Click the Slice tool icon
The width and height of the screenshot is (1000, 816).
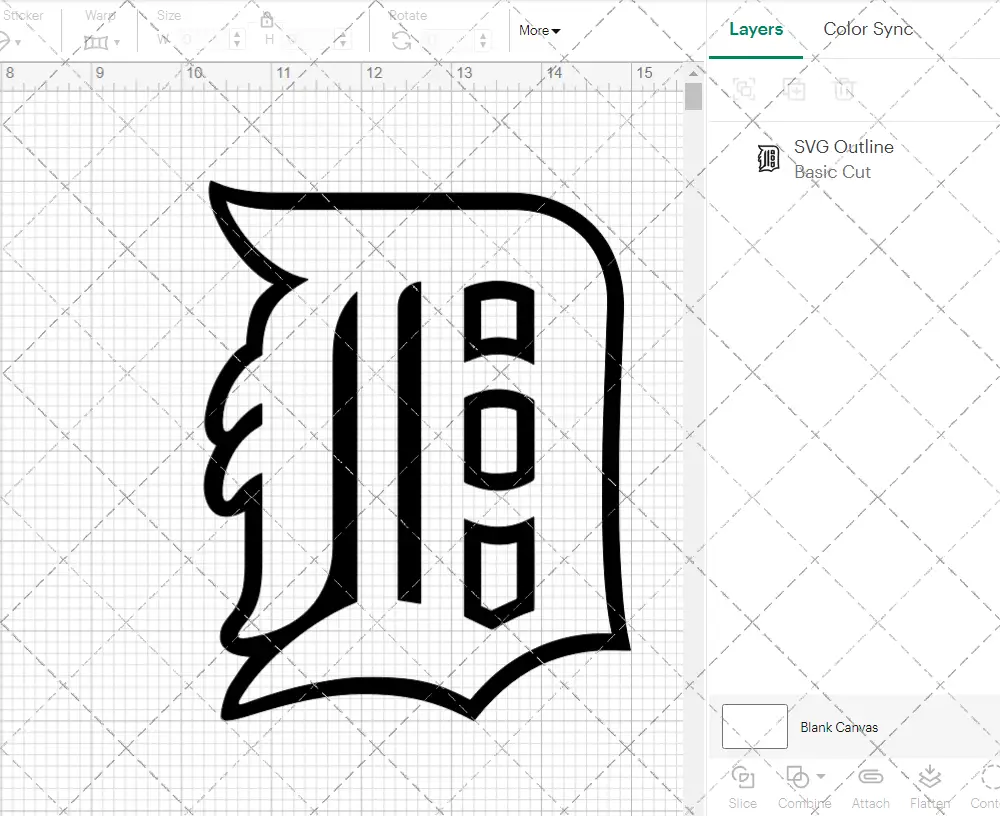[743, 777]
